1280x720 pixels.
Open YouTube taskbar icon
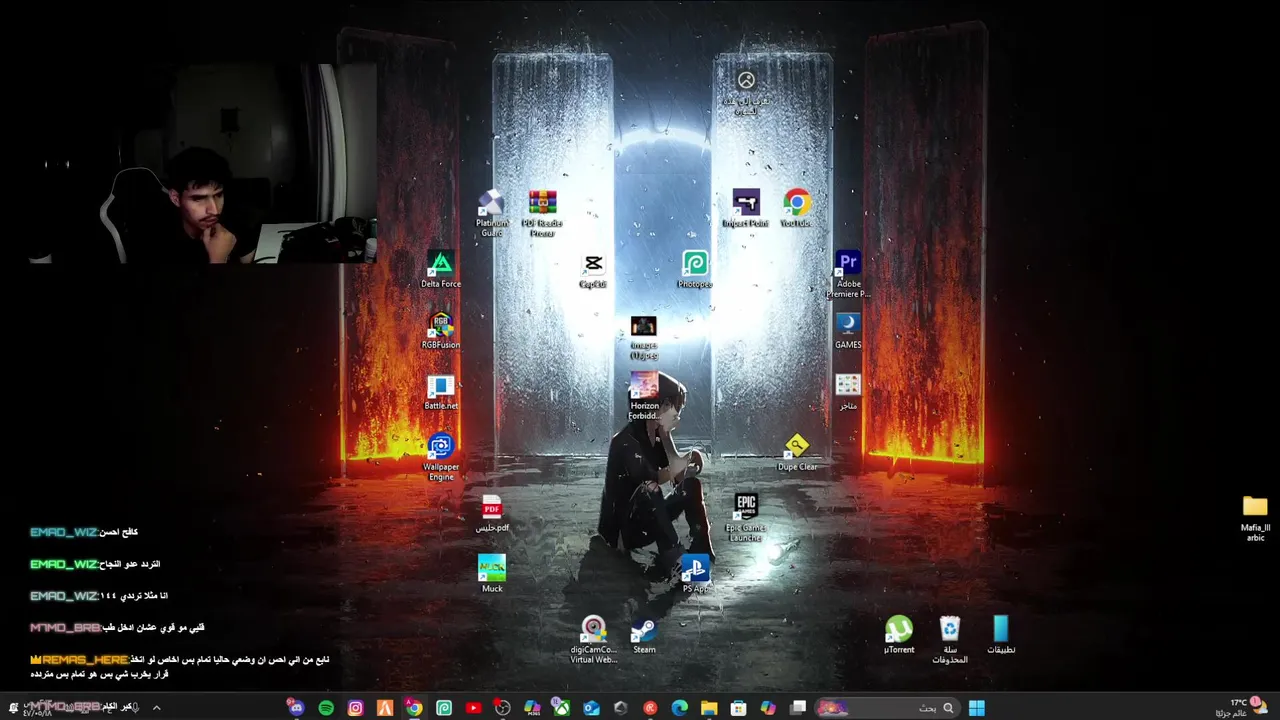pos(473,708)
